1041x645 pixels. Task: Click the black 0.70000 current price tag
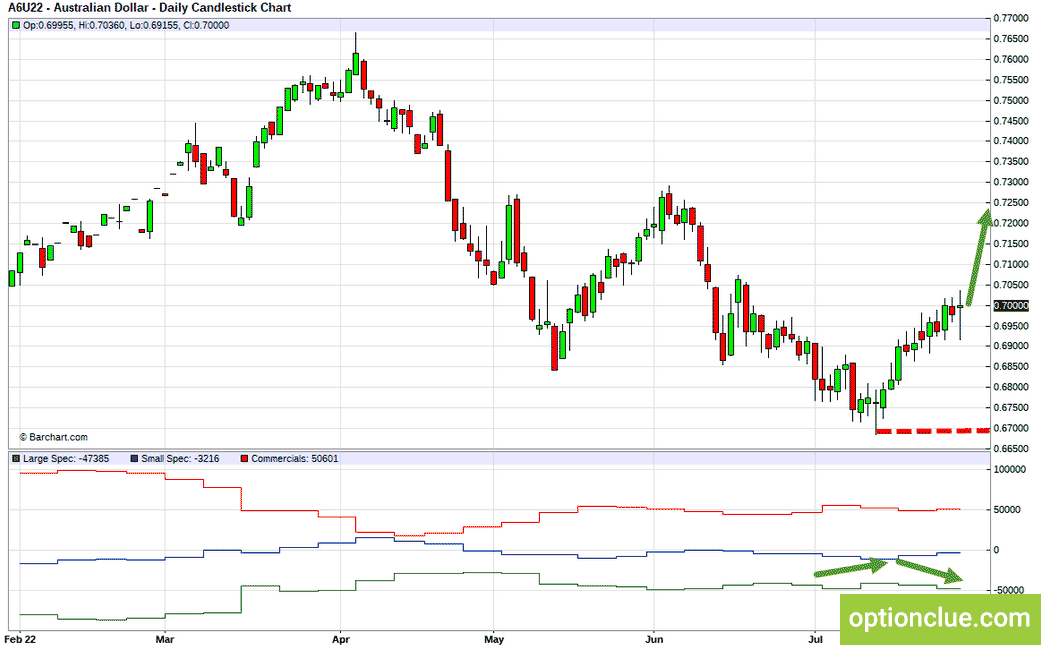click(x=1010, y=305)
